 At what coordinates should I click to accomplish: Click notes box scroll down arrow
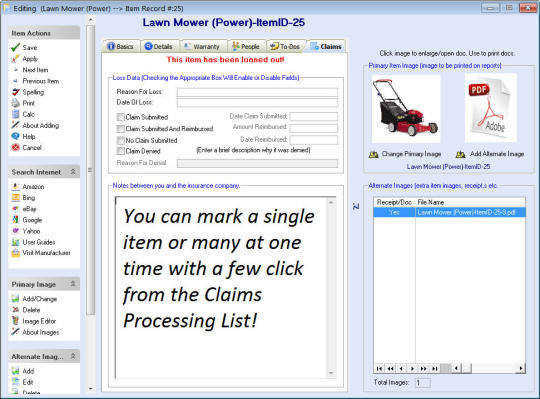331,373
